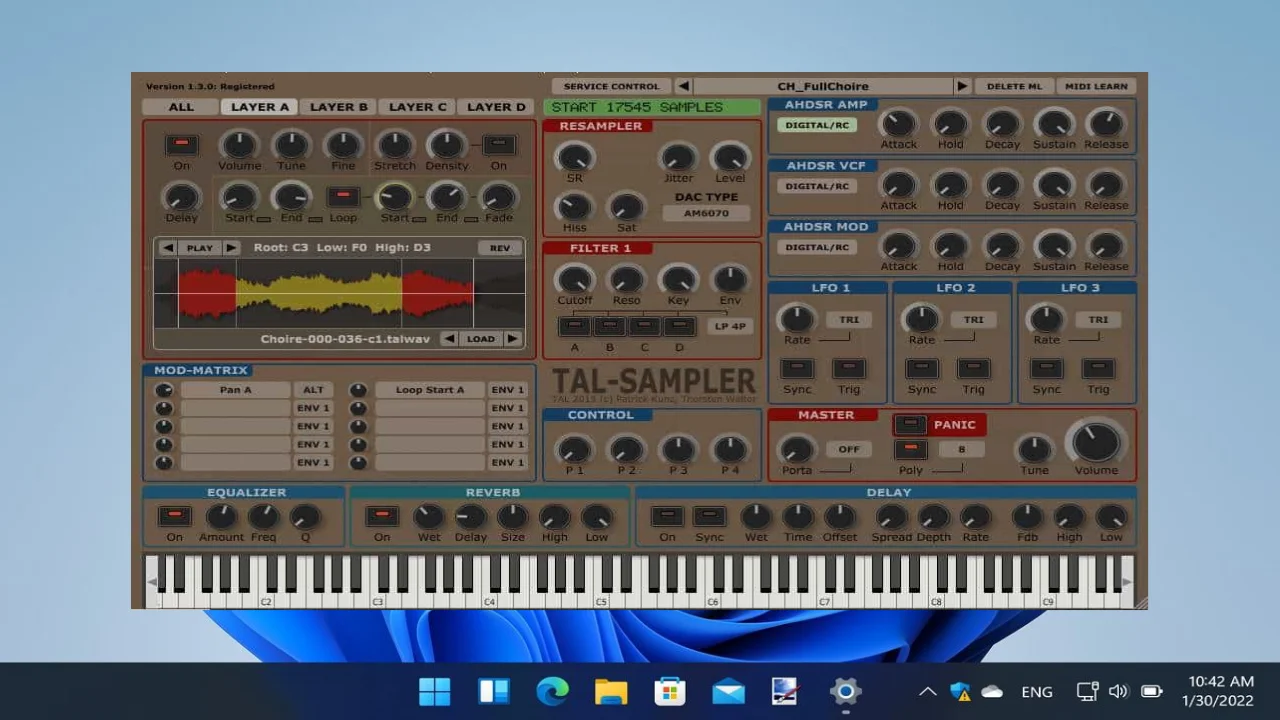Image resolution: width=1280 pixels, height=720 pixels.
Task: Click the PLAY sample button
Action: click(x=200, y=248)
